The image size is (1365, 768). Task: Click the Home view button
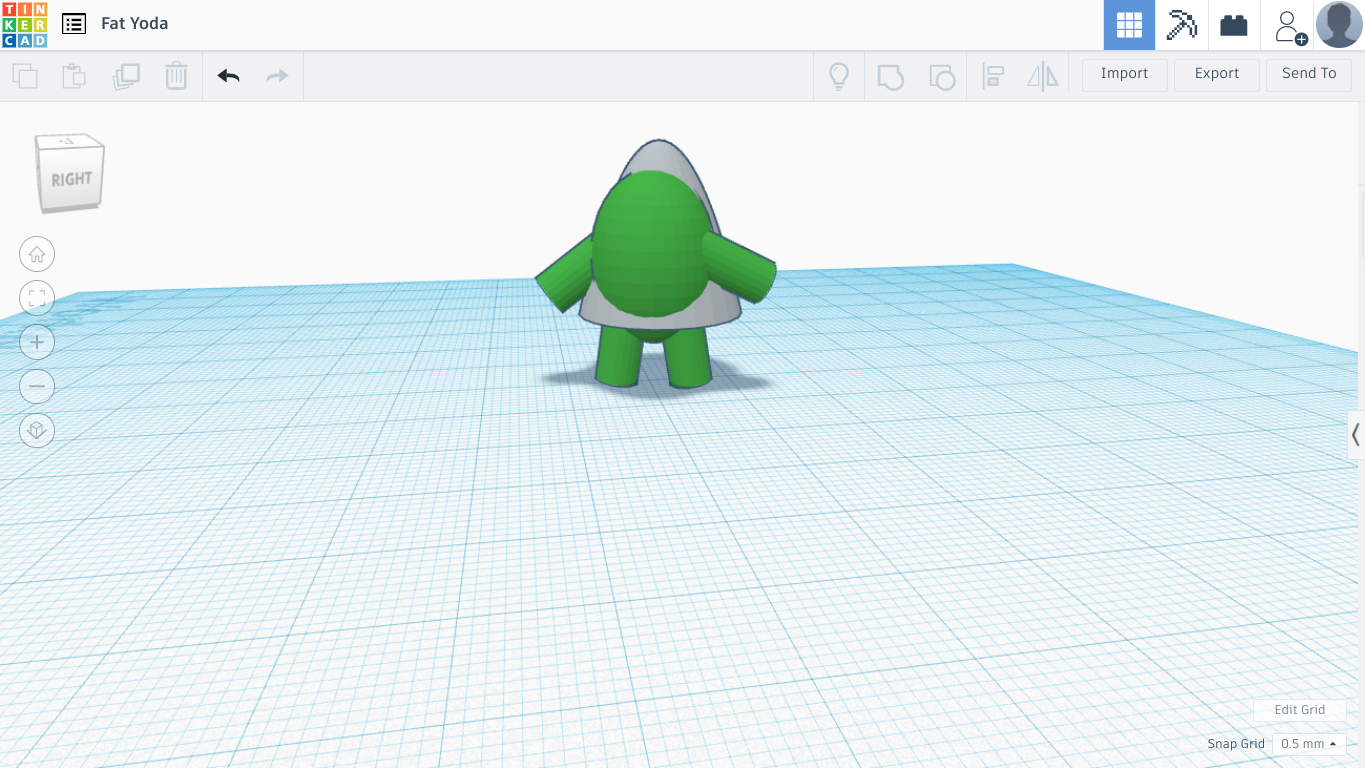pyautogui.click(x=37, y=254)
